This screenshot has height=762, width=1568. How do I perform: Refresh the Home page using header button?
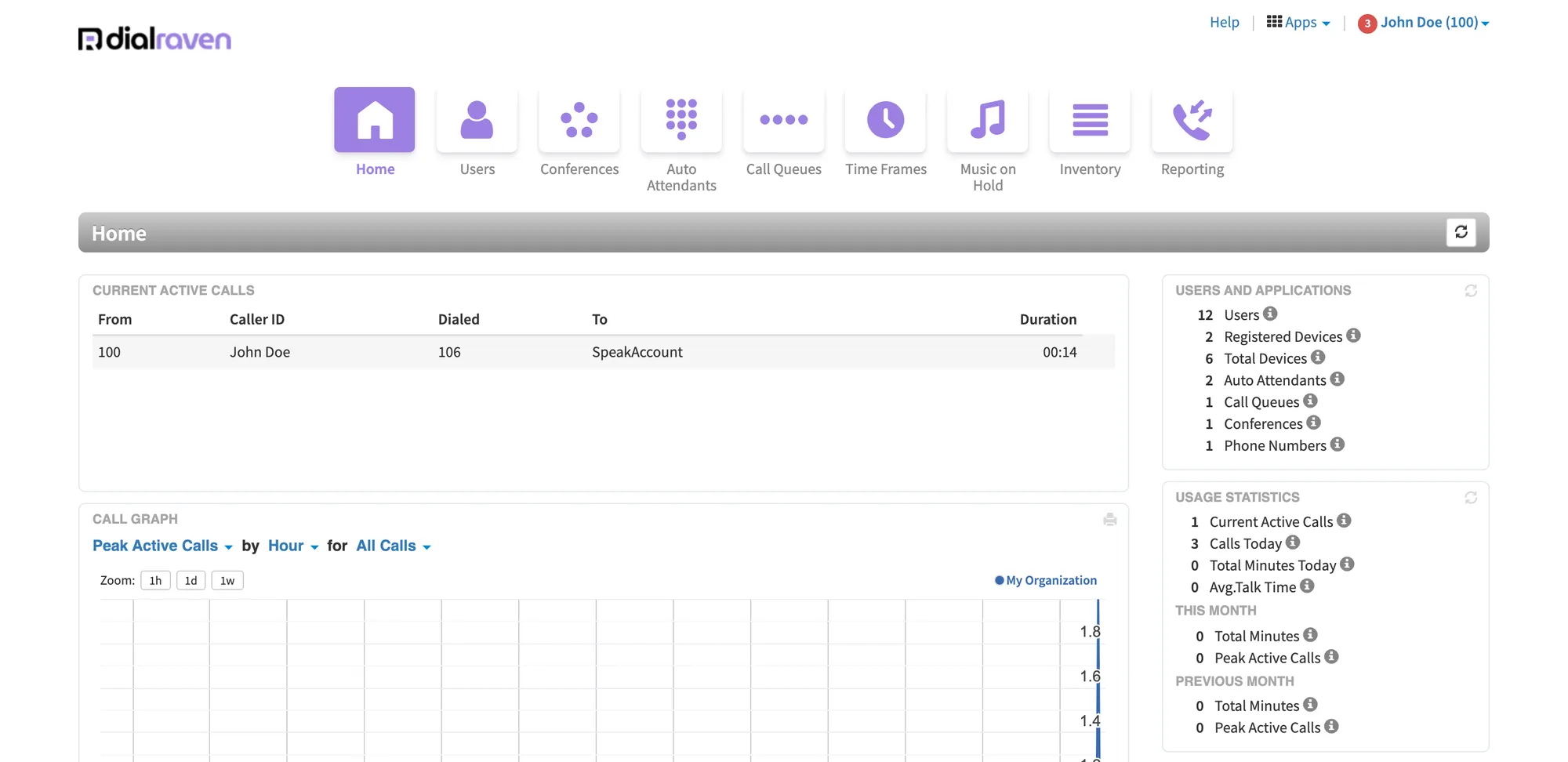[1461, 232]
